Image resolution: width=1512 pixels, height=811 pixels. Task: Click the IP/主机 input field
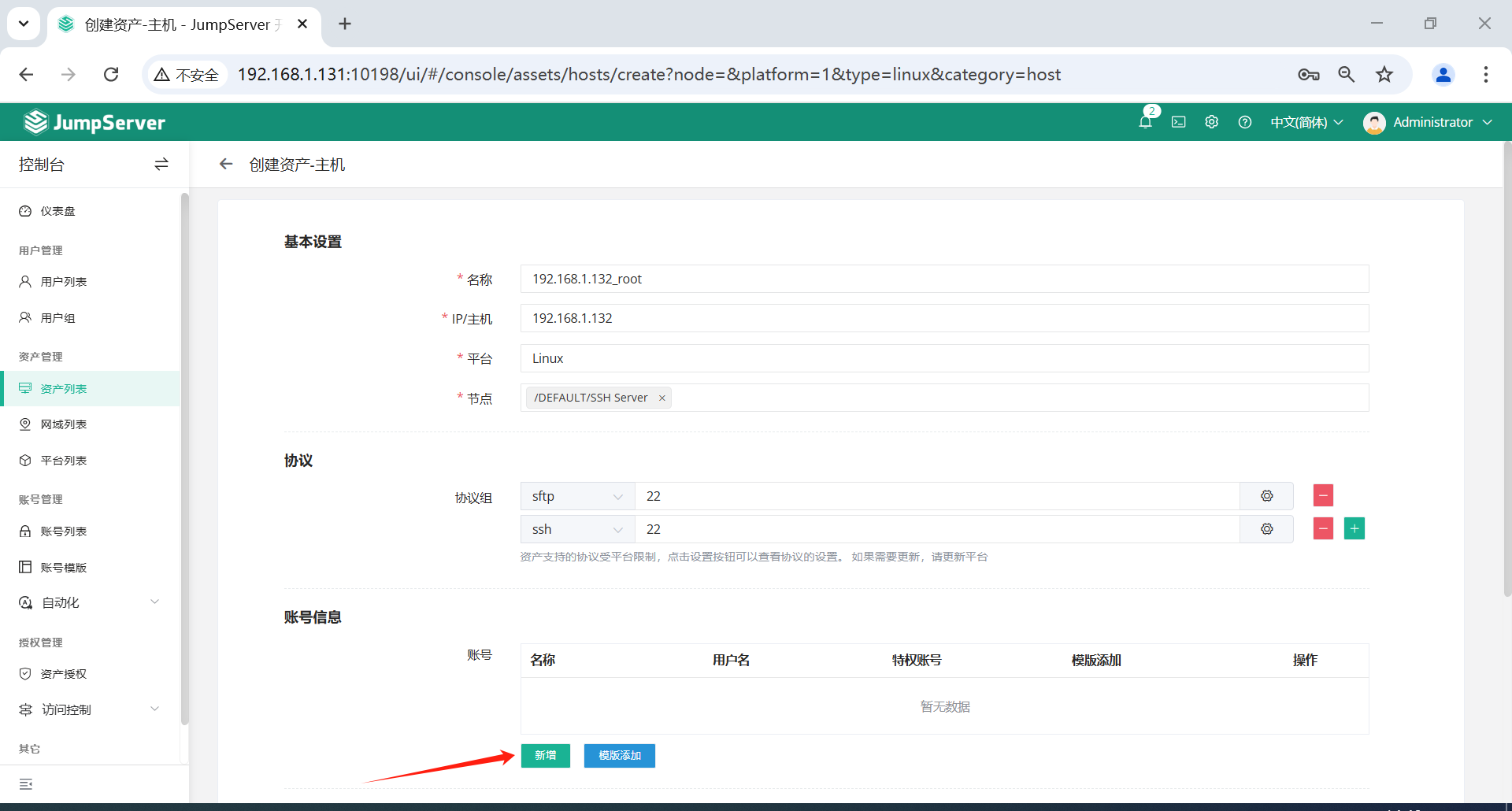(x=944, y=318)
